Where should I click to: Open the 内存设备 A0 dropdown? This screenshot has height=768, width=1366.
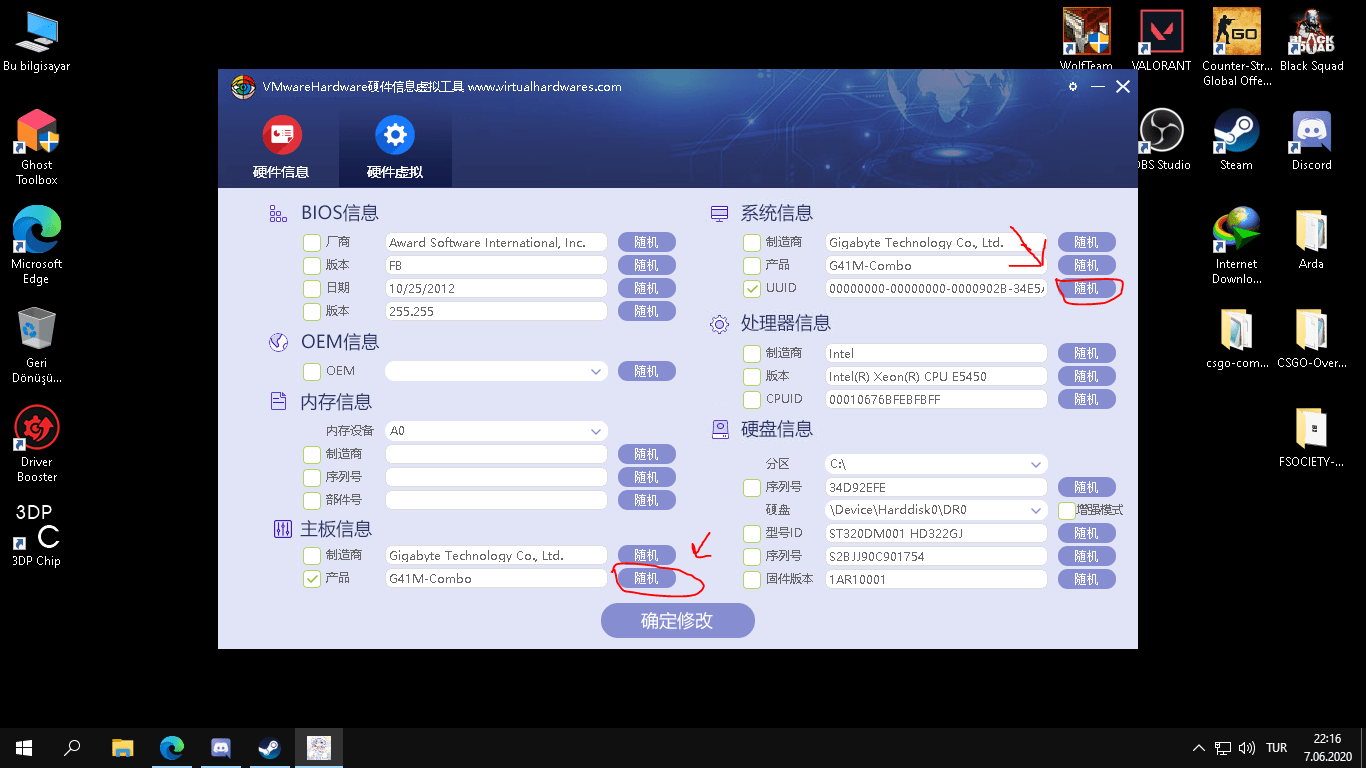pyautogui.click(x=596, y=432)
